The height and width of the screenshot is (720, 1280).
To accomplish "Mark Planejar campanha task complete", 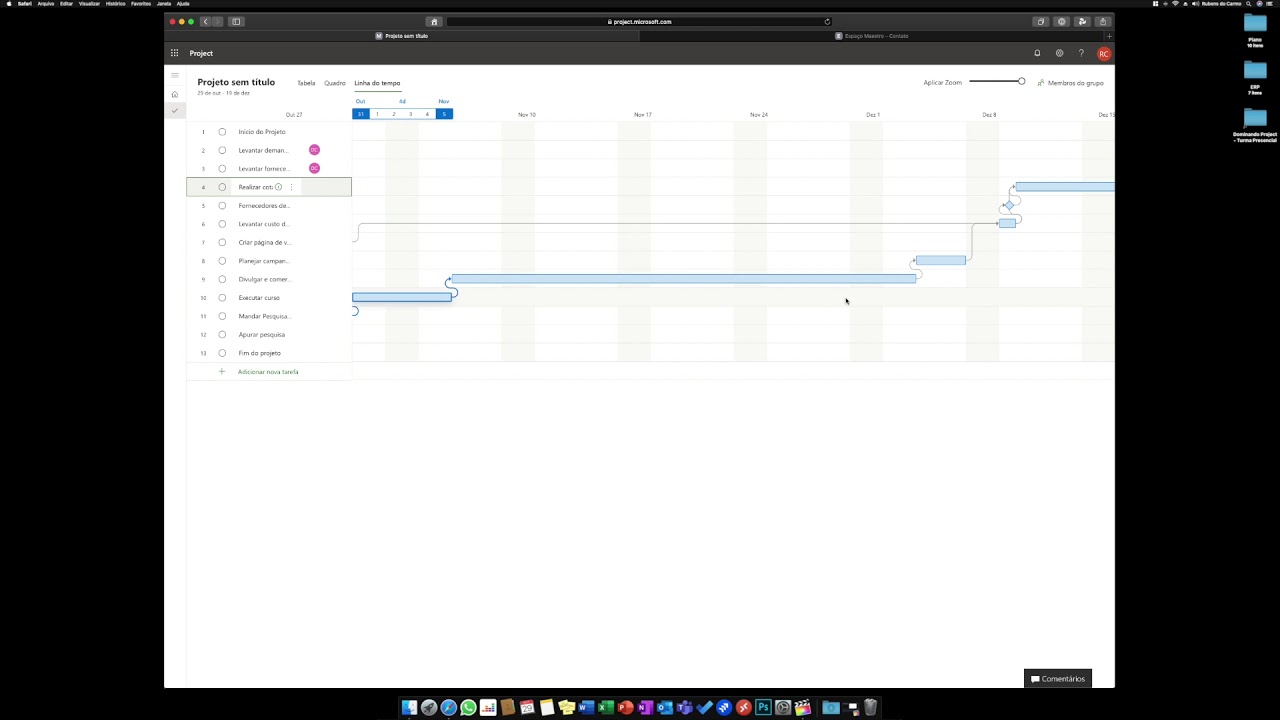I will (x=222, y=261).
